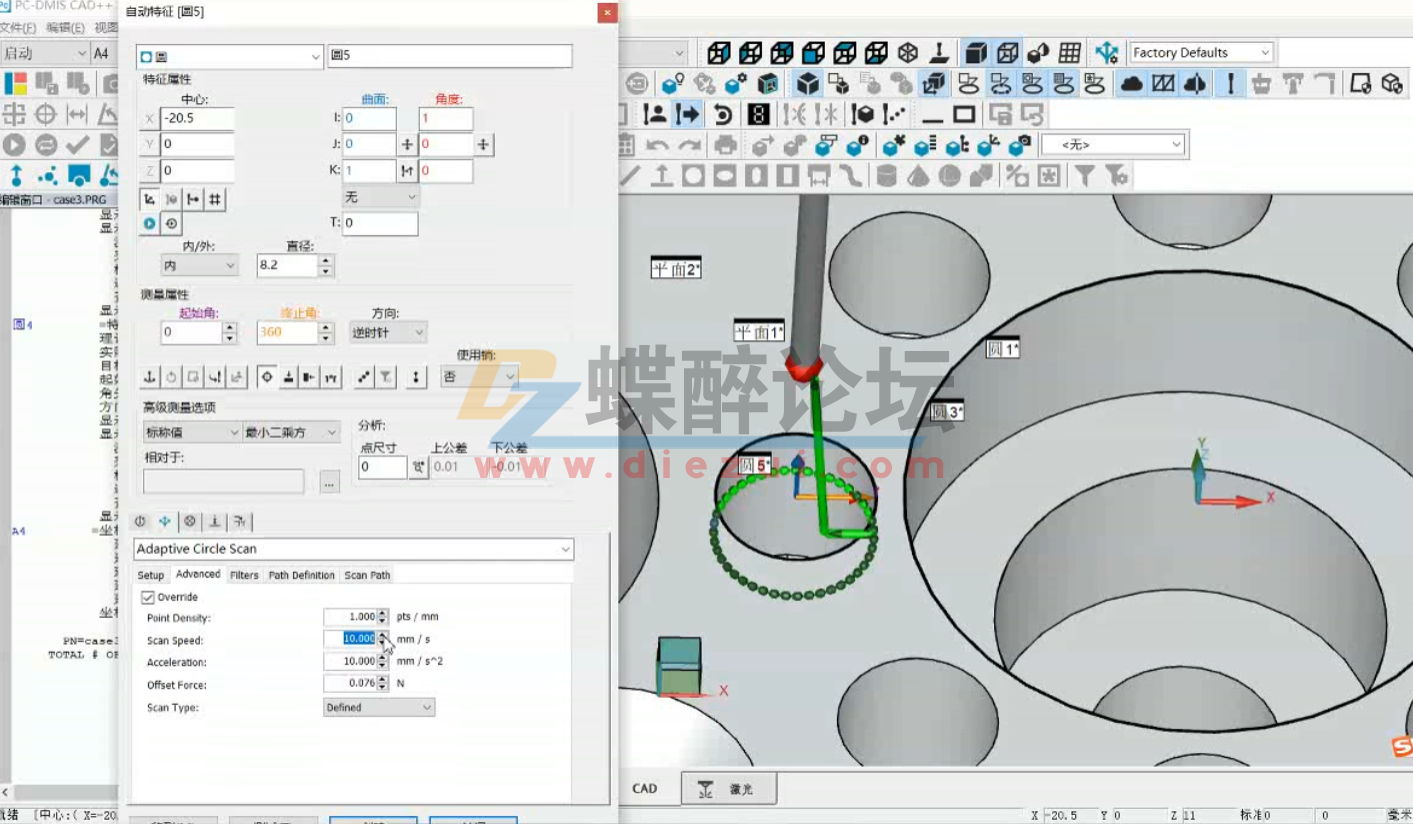Click inside the 终止角 field showing 360
Image resolution: width=1413 pixels, height=824 pixels.
tap(285, 332)
